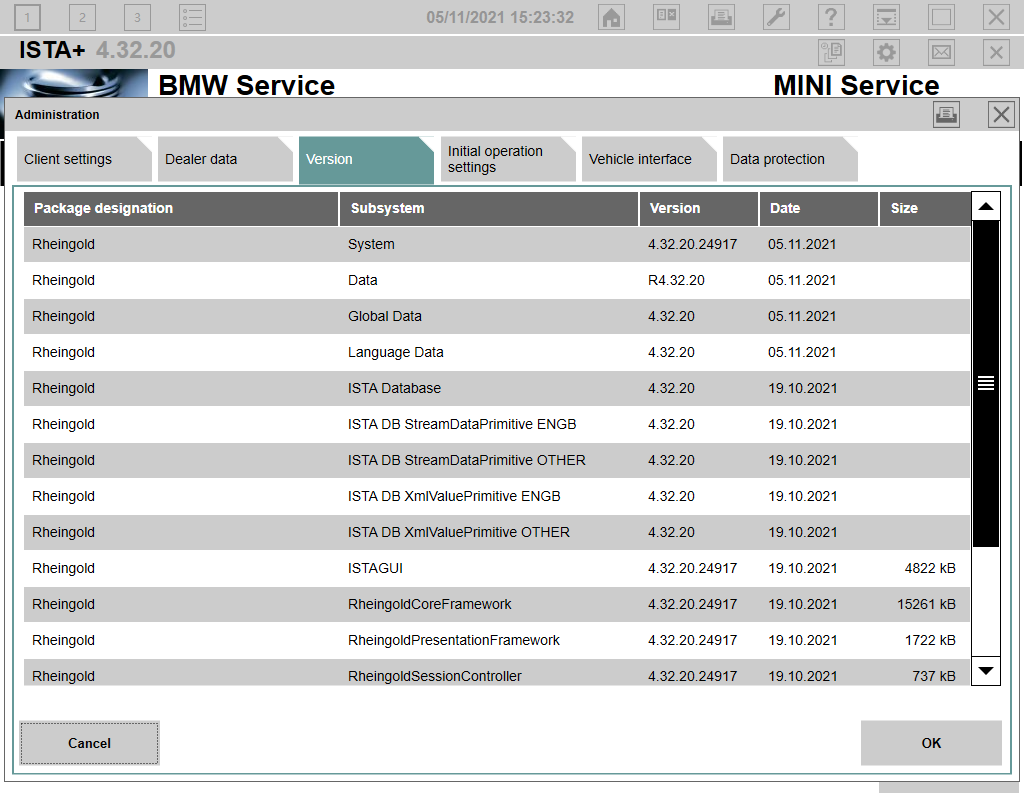
Task: Open the operations list icon
Action: [x=192, y=17]
